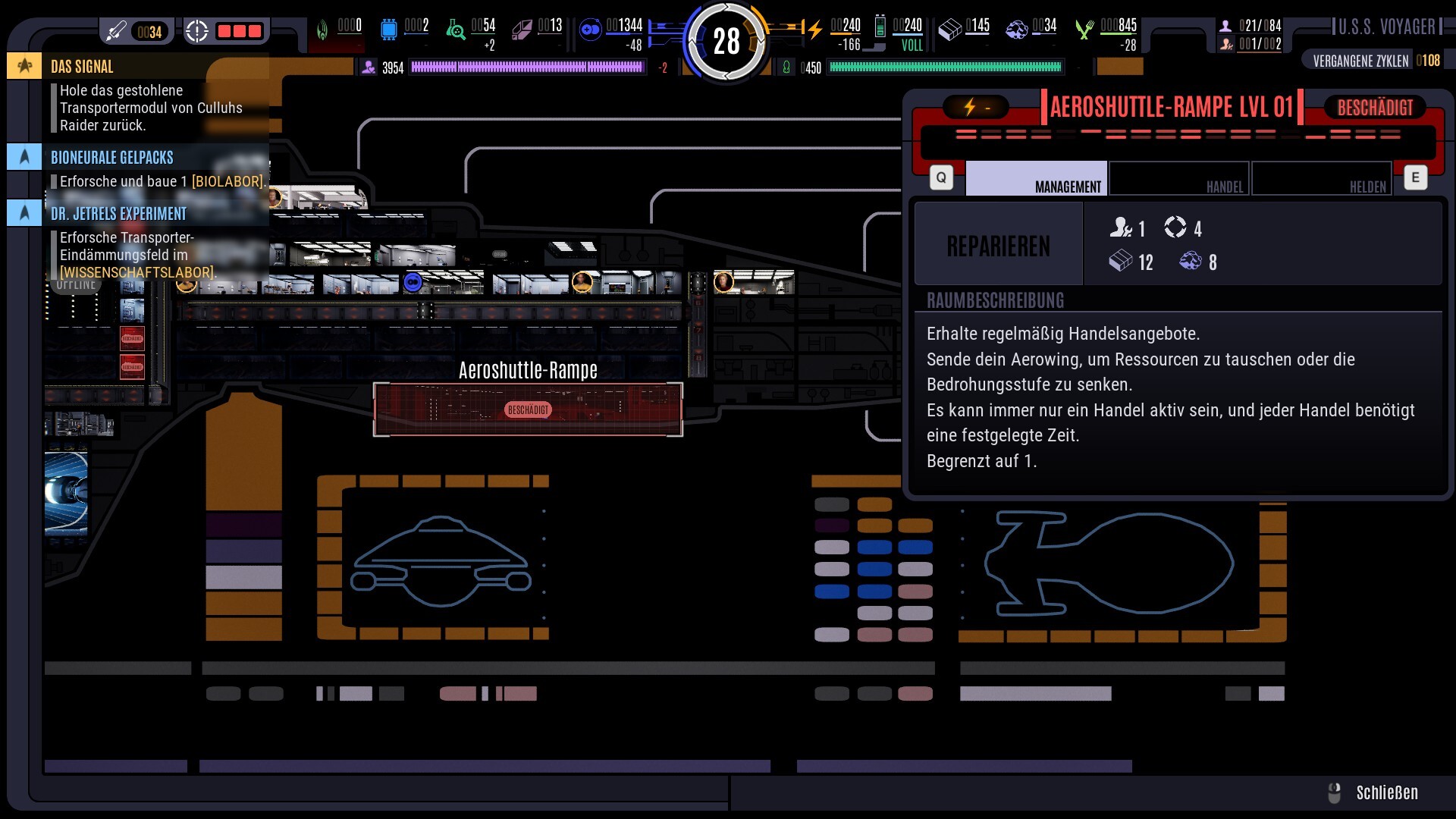Click the Dr. Jetrels Experiment mission badge
The height and width of the screenshot is (819, 1456).
pos(24,213)
